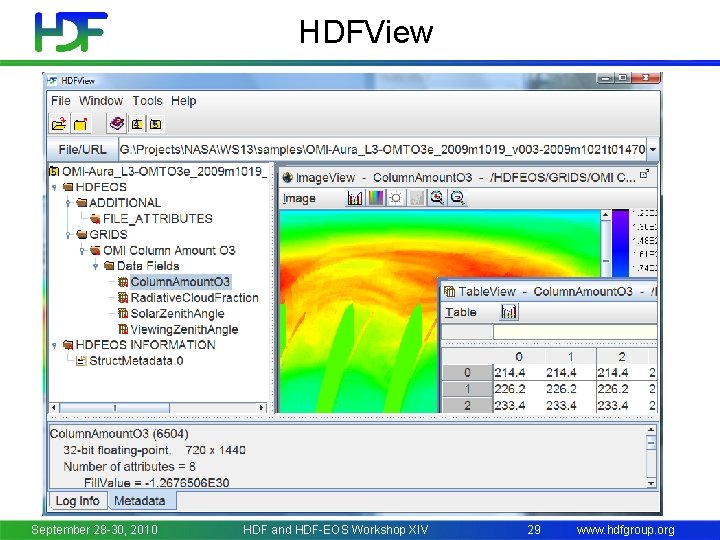Click the disabled gray ImageView toolbar icon
This screenshot has height=540, width=720.
pos(416,198)
